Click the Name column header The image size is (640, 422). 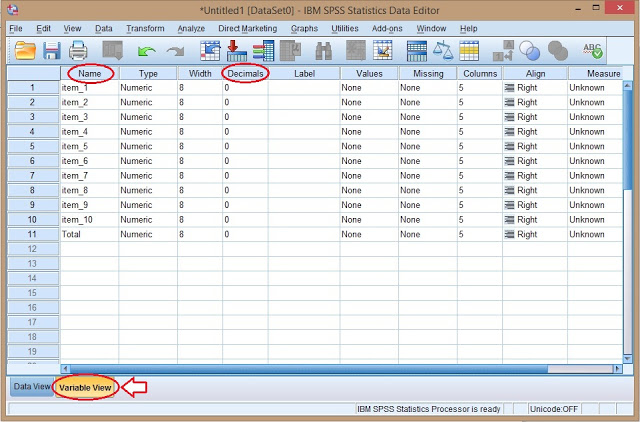pos(89,73)
